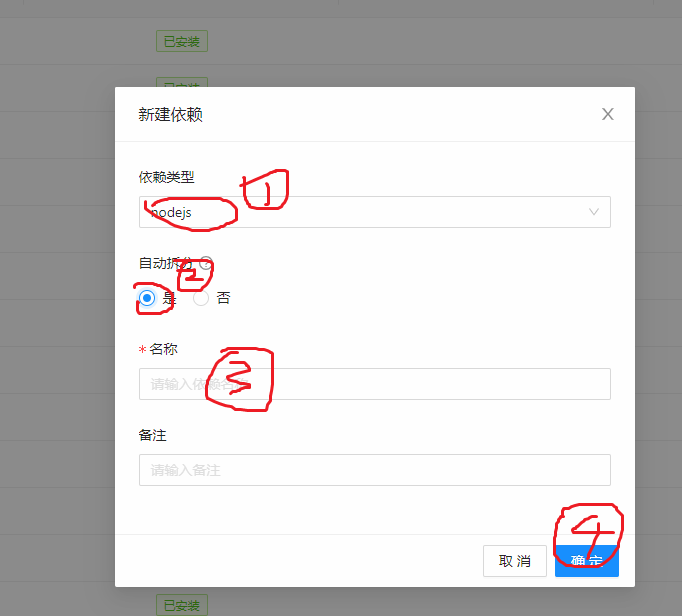Click the 否 text label next to radio

[x=224, y=298]
